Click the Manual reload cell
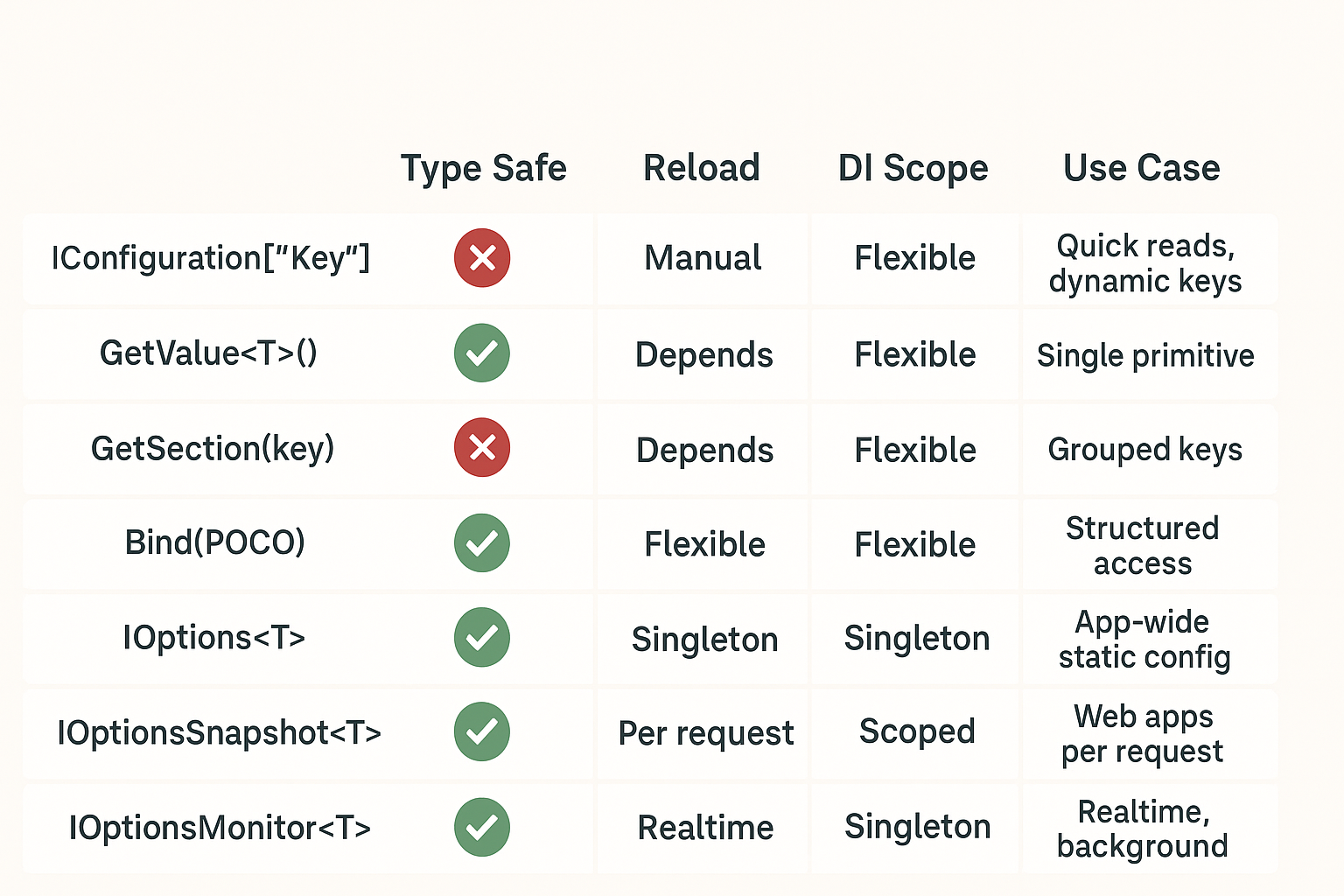Screen dimensions: 1344x896 (703, 258)
